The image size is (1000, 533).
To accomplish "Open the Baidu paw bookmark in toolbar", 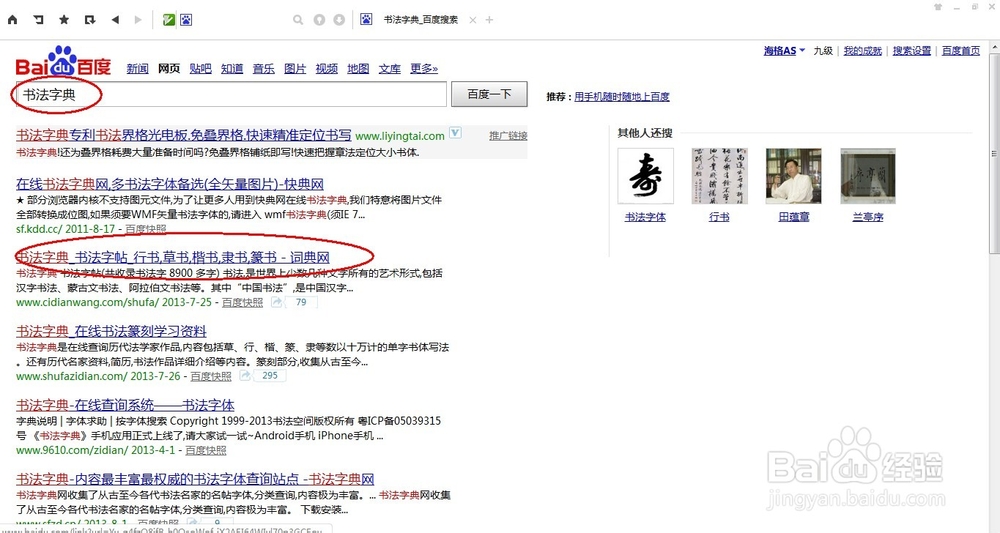I will pyautogui.click(x=186, y=20).
